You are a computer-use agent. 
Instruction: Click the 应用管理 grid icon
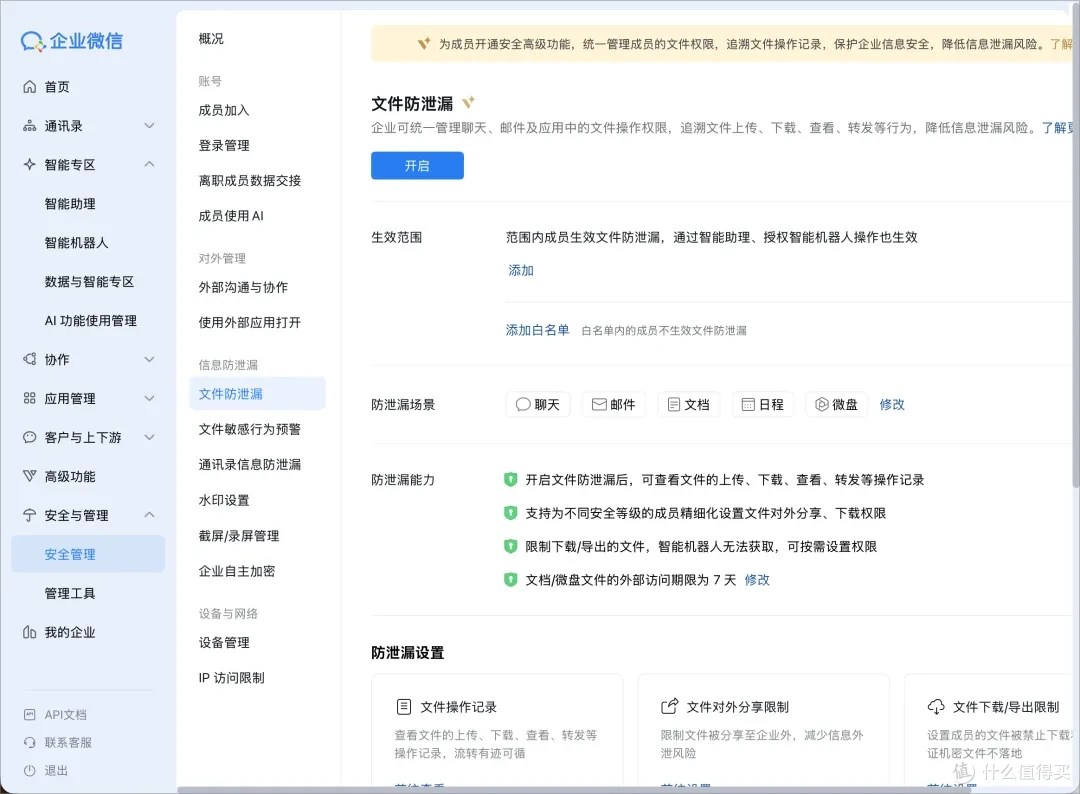tap(30, 399)
